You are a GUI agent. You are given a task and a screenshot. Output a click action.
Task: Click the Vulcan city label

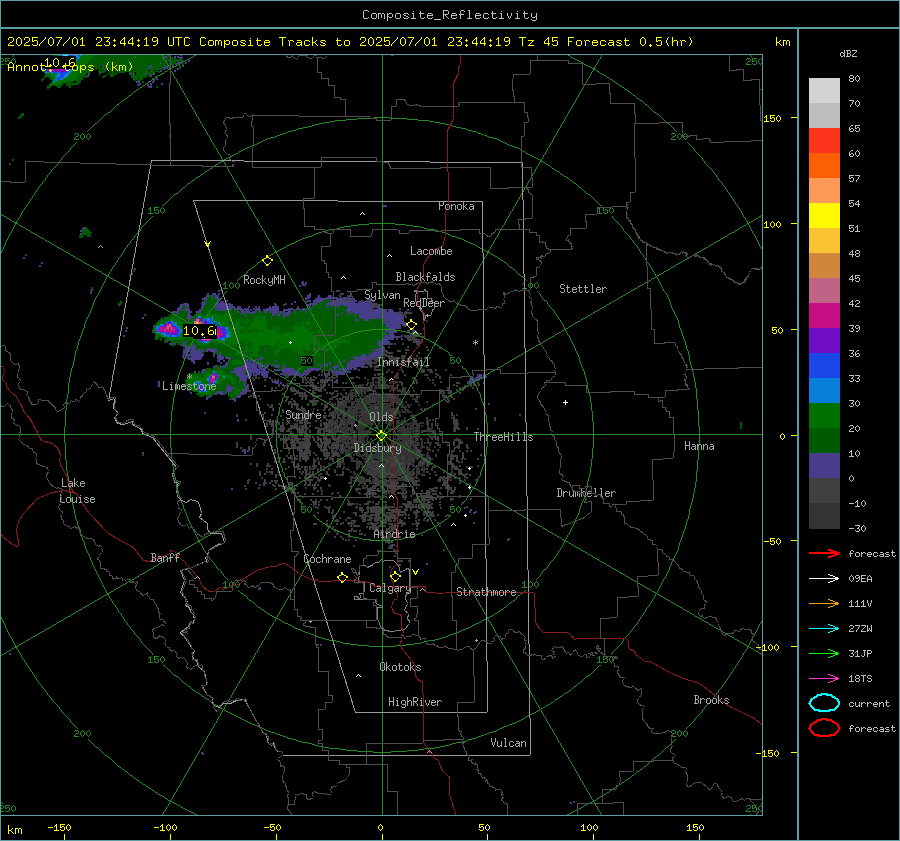509,743
